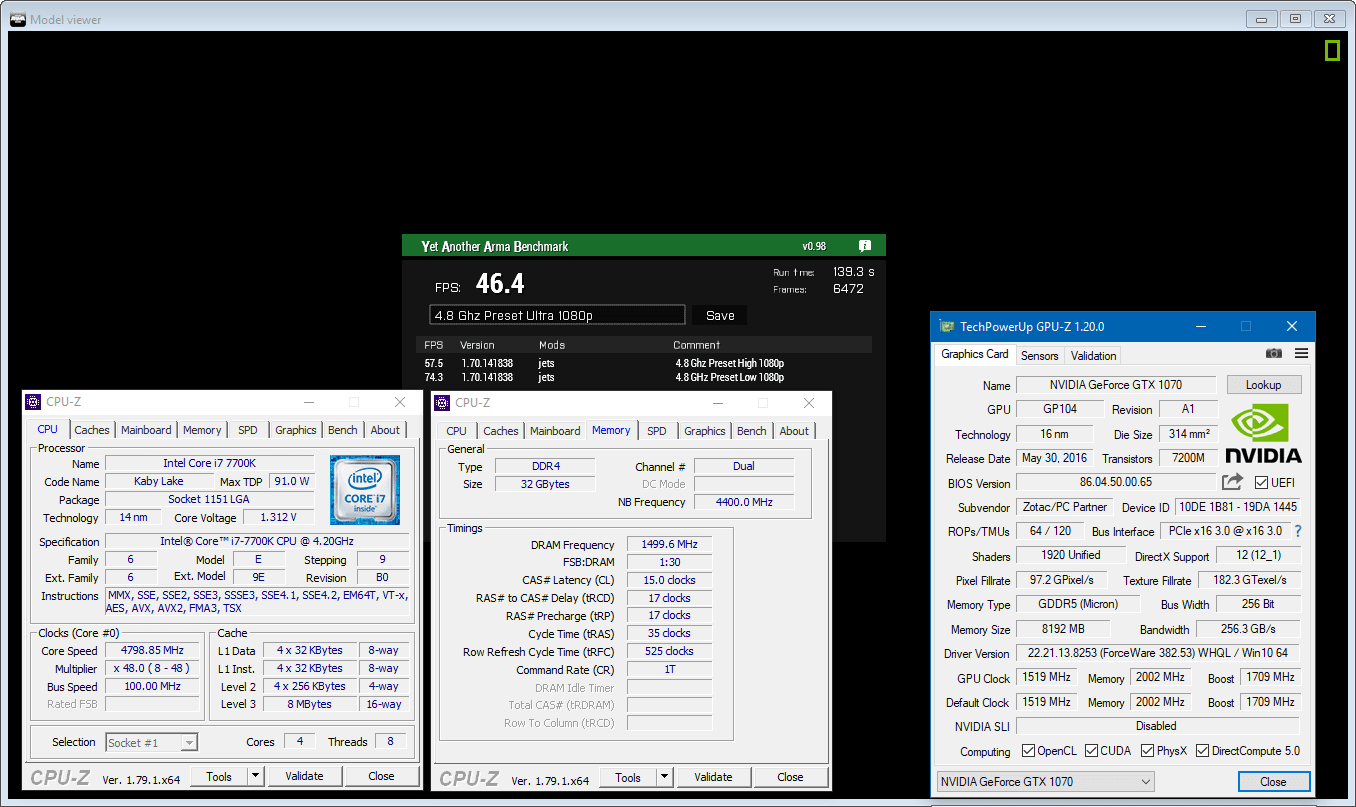Open the Socket #1 selection dropdown
This screenshot has width=1356, height=807.
tap(151, 742)
